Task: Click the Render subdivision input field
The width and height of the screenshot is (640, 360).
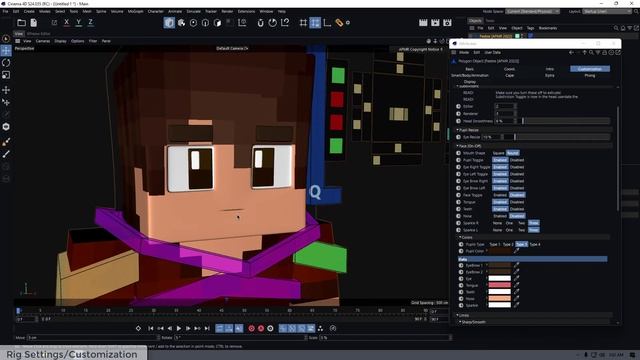Action: pyautogui.click(x=504, y=114)
